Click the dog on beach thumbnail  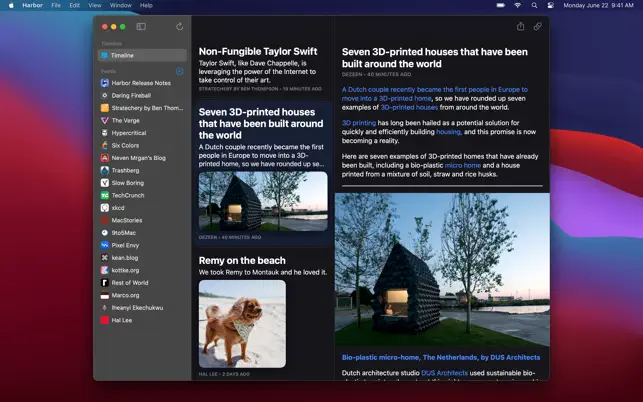[242, 324]
